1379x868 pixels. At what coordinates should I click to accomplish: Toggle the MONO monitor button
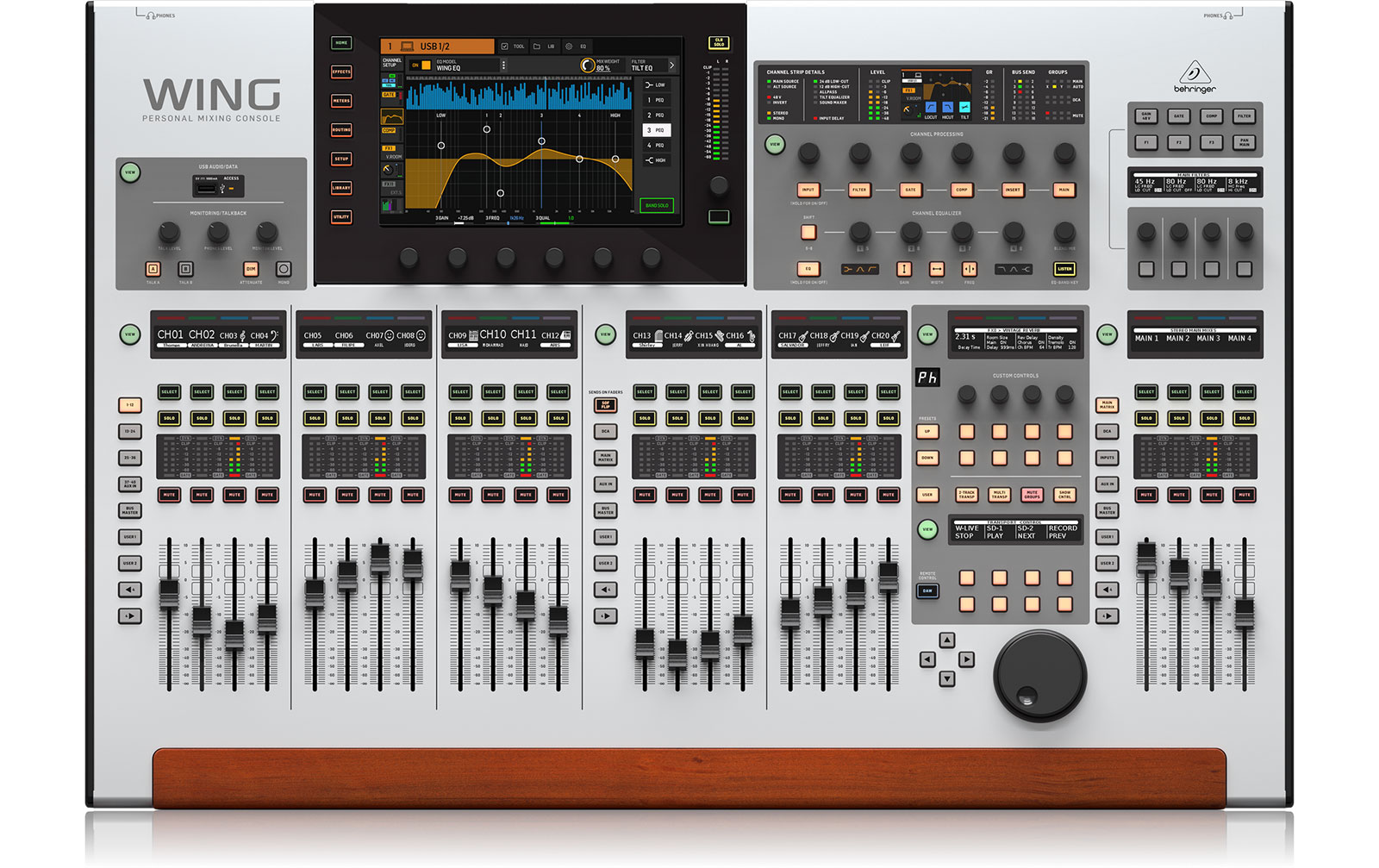tap(284, 269)
